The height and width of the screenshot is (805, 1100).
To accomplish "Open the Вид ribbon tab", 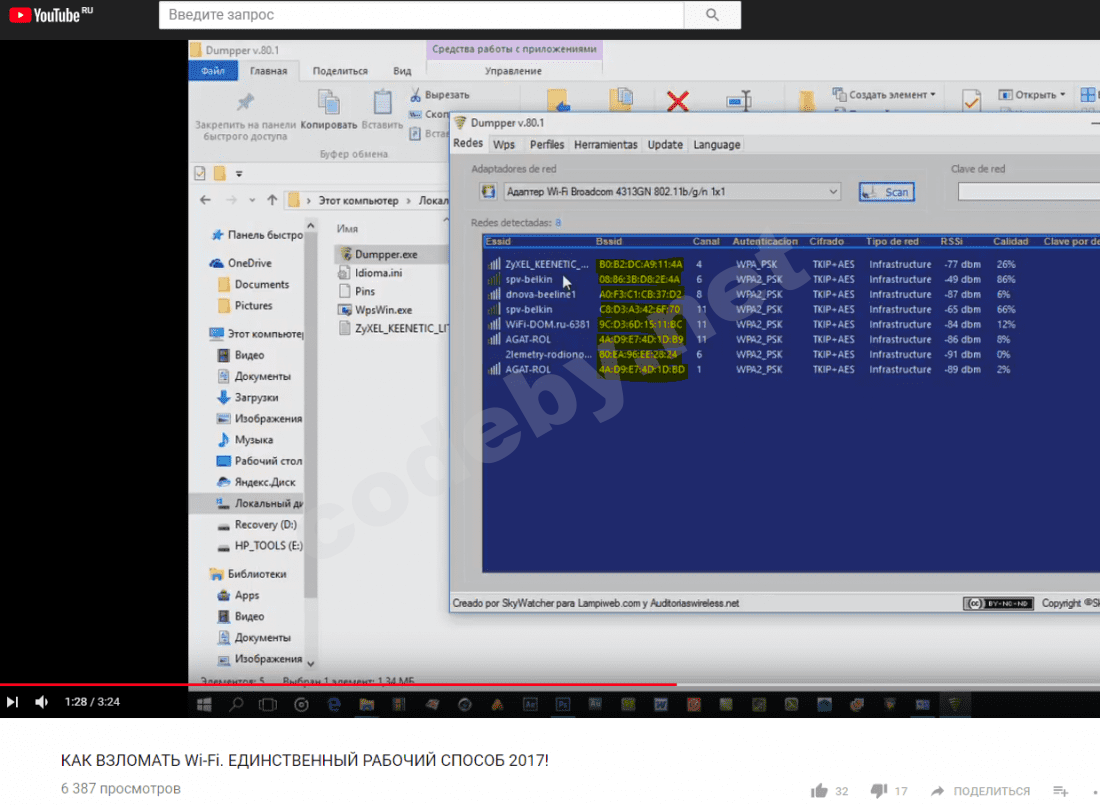I will [x=402, y=71].
